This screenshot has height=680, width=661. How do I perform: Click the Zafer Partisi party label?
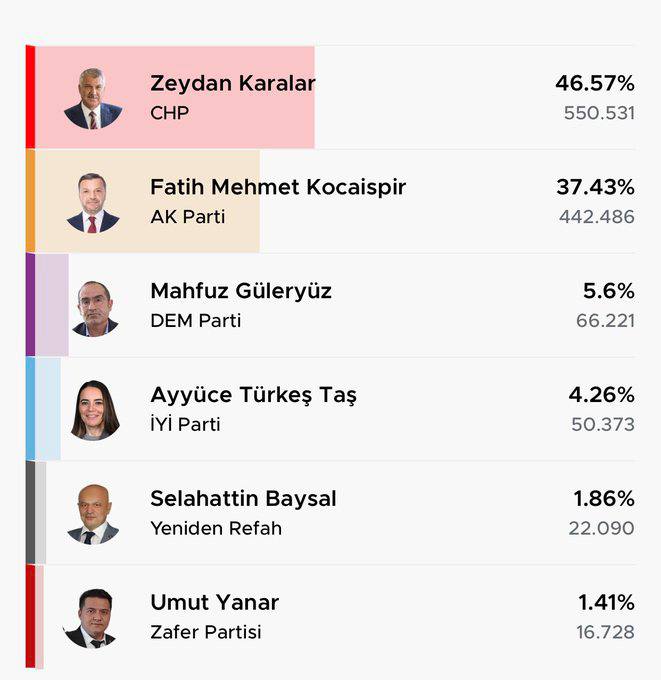[x=206, y=632]
